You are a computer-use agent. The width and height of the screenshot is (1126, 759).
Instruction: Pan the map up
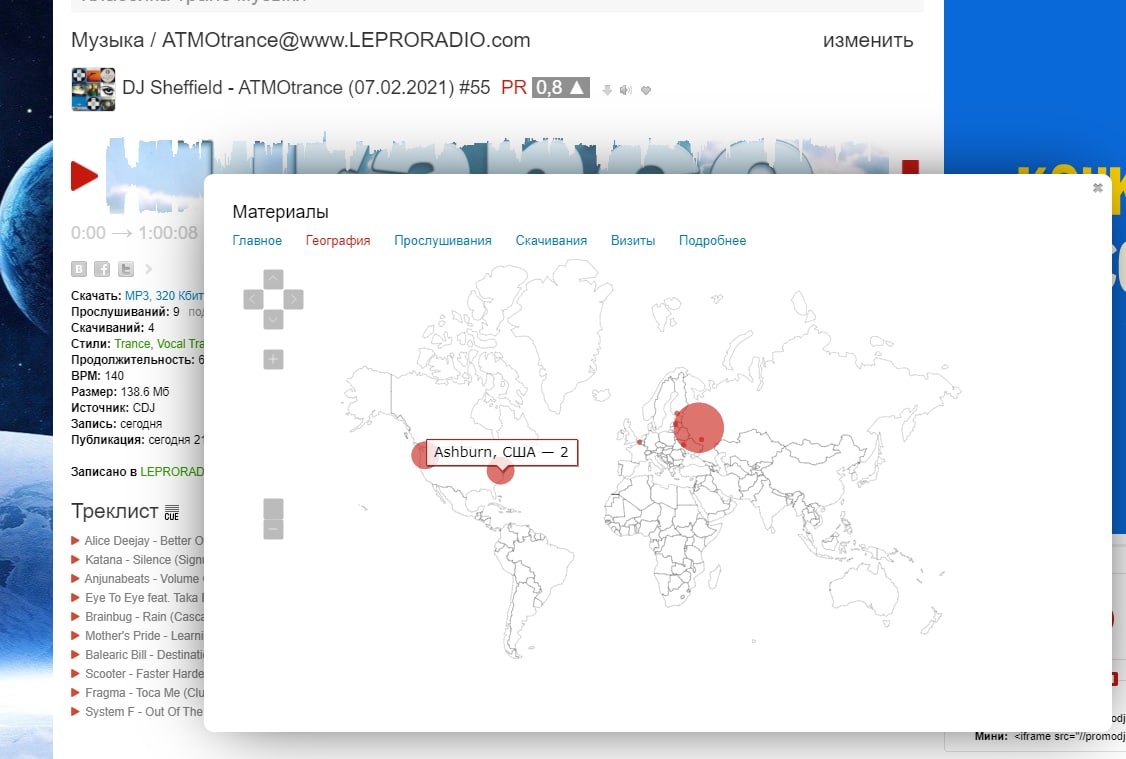(274, 279)
